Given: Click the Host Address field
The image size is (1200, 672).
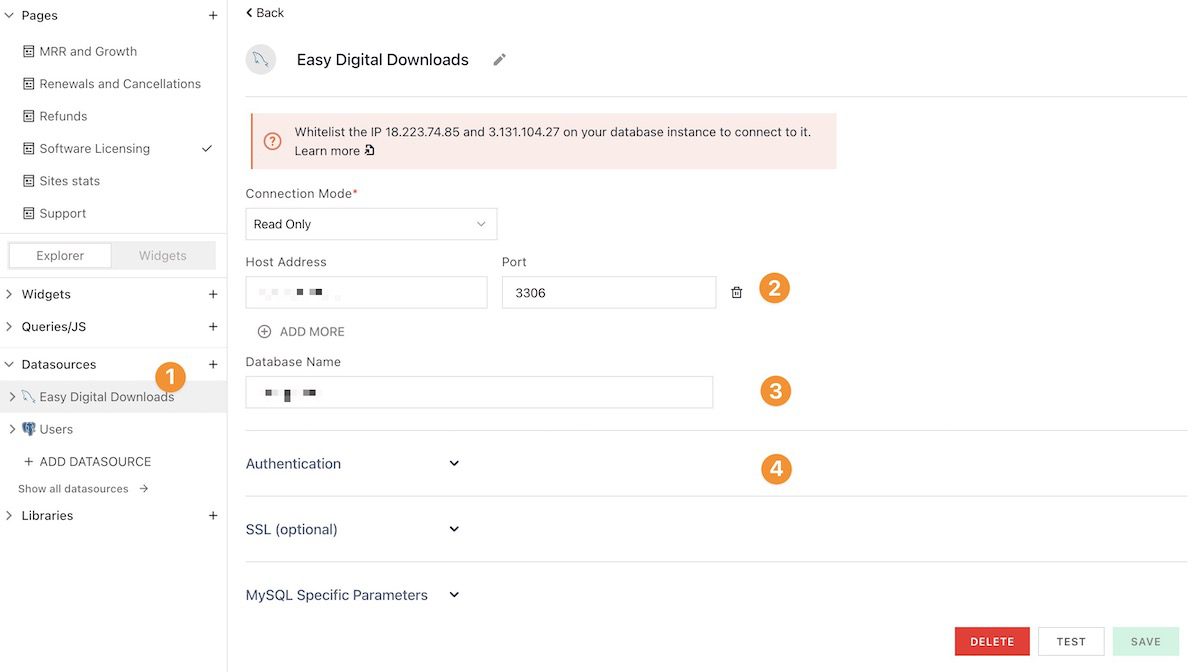Looking at the screenshot, I should (x=366, y=292).
